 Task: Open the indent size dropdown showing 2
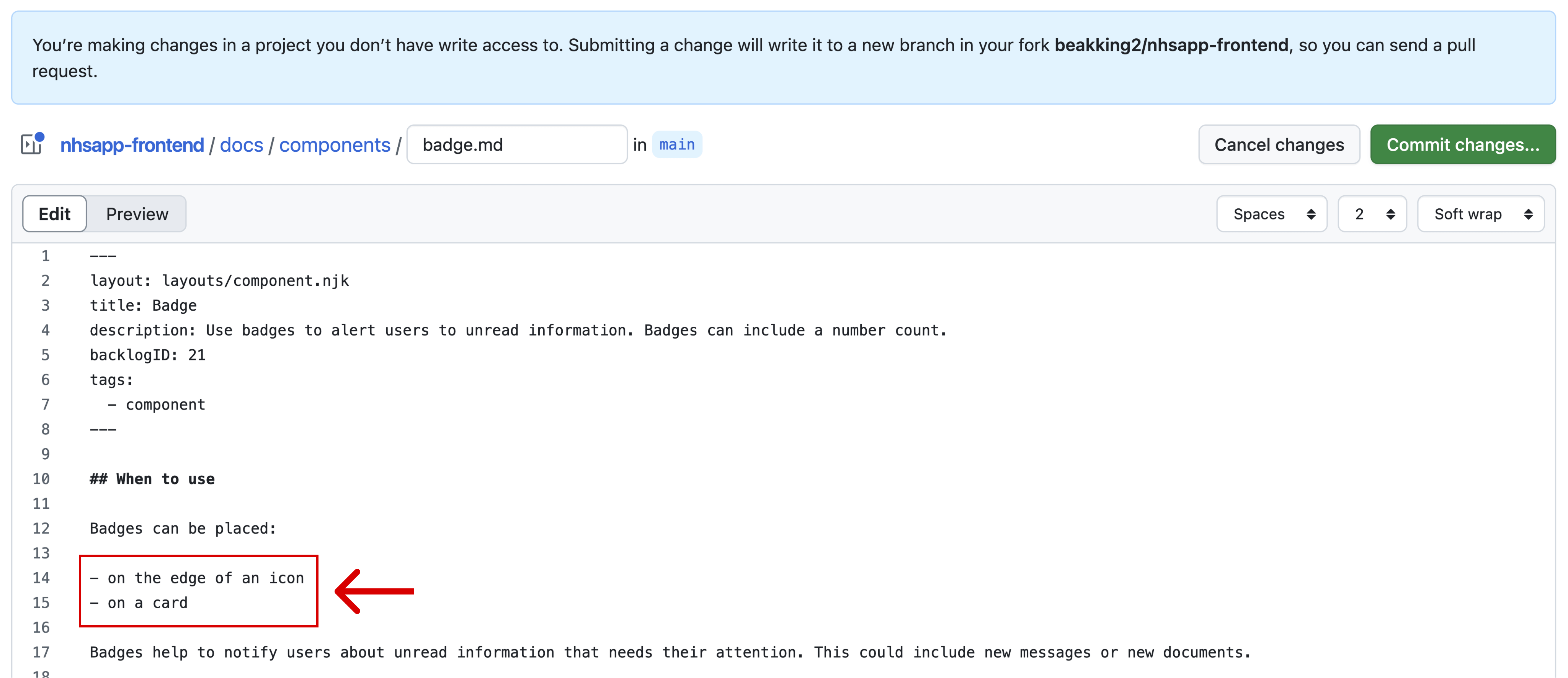[x=1371, y=213]
